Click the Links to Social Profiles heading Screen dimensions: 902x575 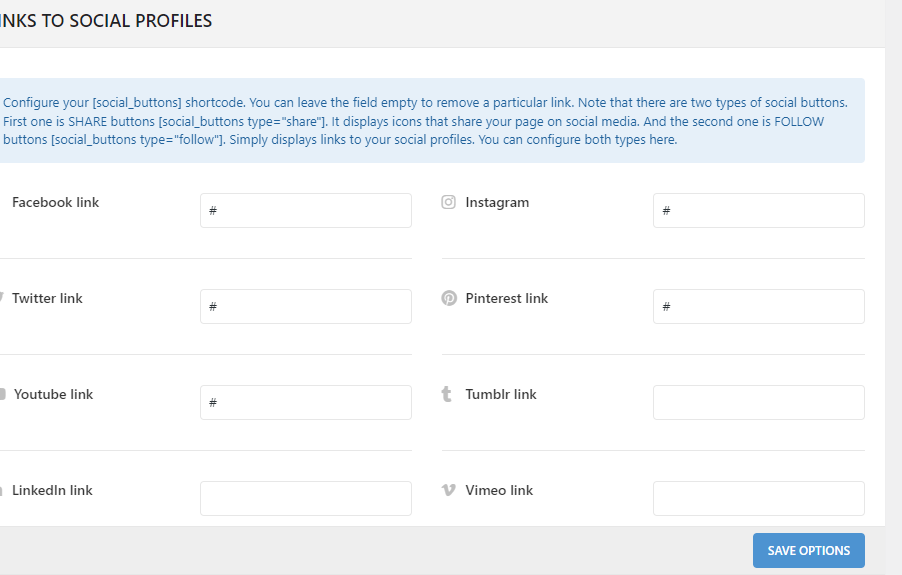[106, 21]
